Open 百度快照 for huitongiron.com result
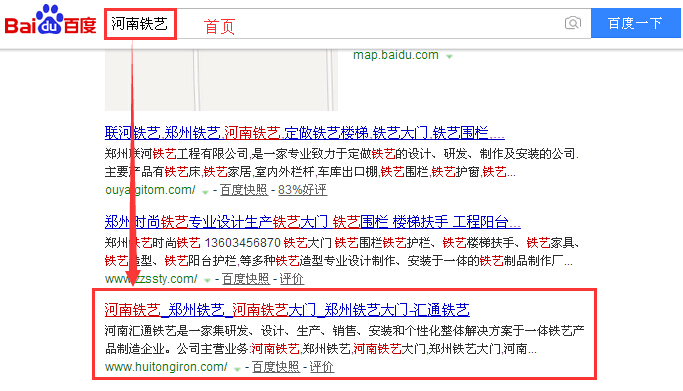Image resolution: width=683 pixels, height=391 pixels. (276, 367)
